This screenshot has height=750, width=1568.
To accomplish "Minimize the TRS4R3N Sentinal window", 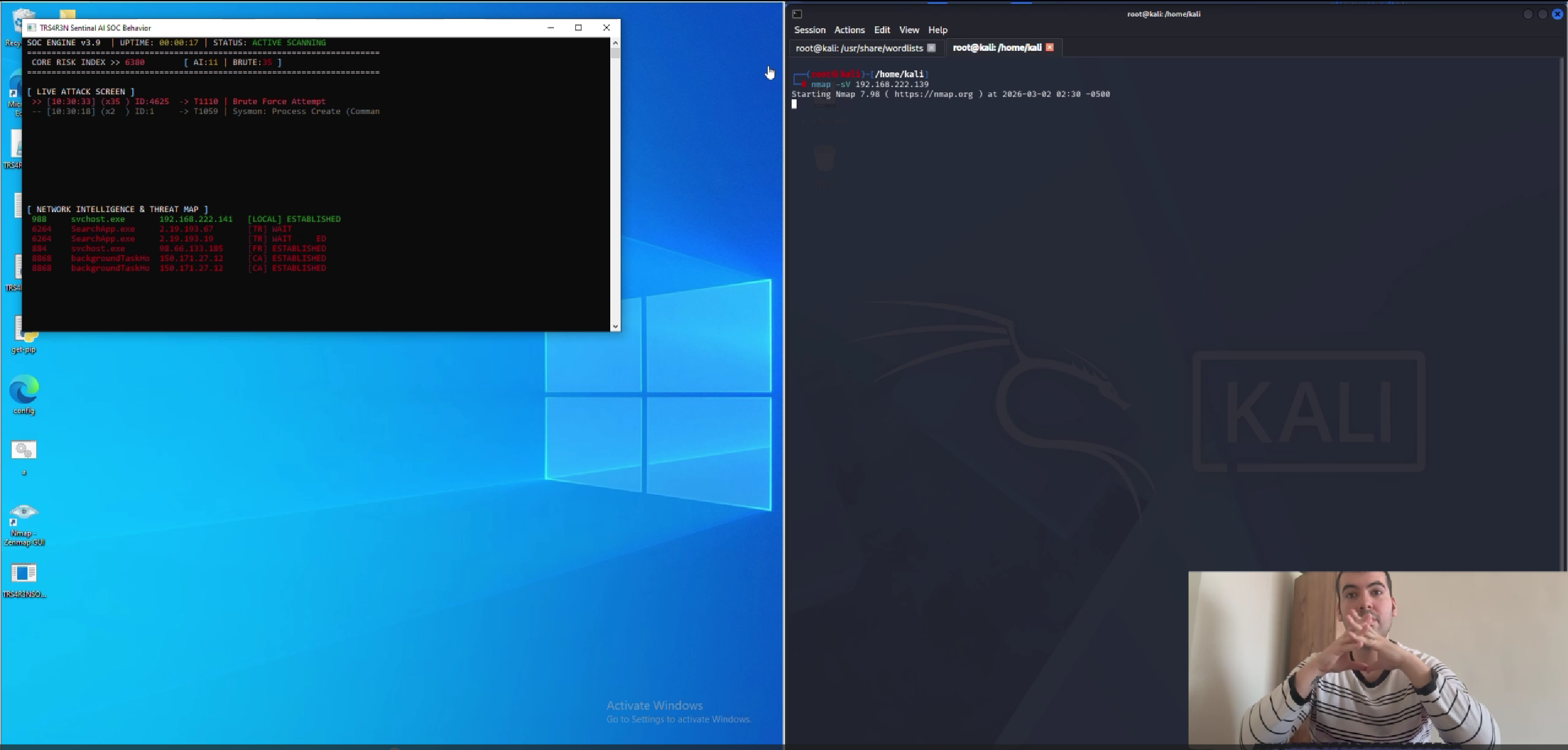I will [550, 28].
